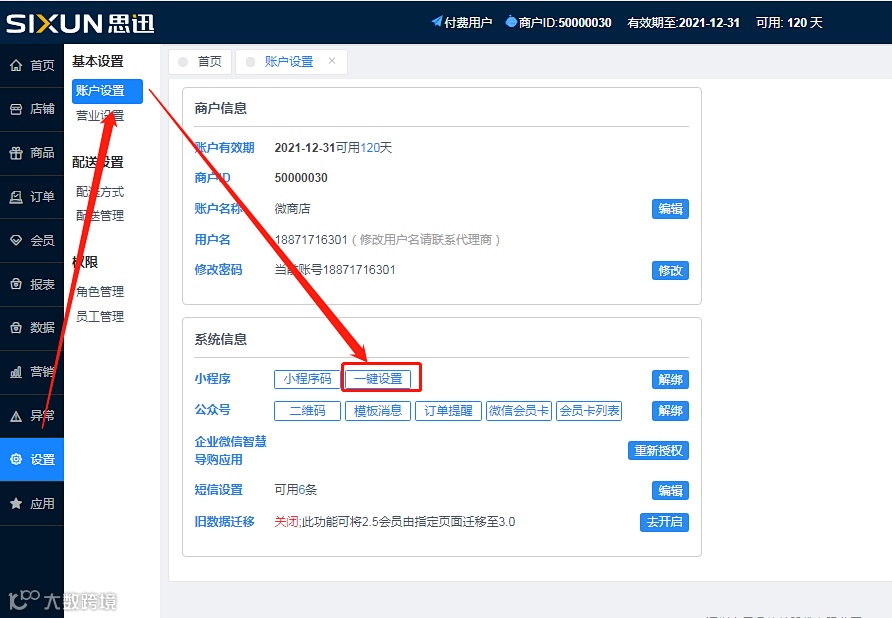Open the 应用 apps icon in sidebar
Image resolution: width=892 pixels, height=618 pixels.
[x=32, y=503]
